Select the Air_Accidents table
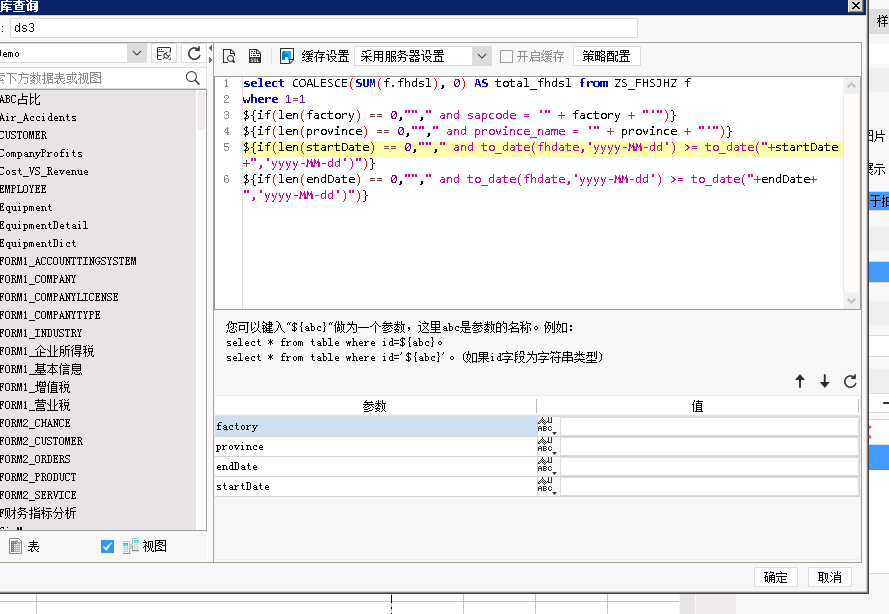The height and width of the screenshot is (614, 889). tap(38, 117)
